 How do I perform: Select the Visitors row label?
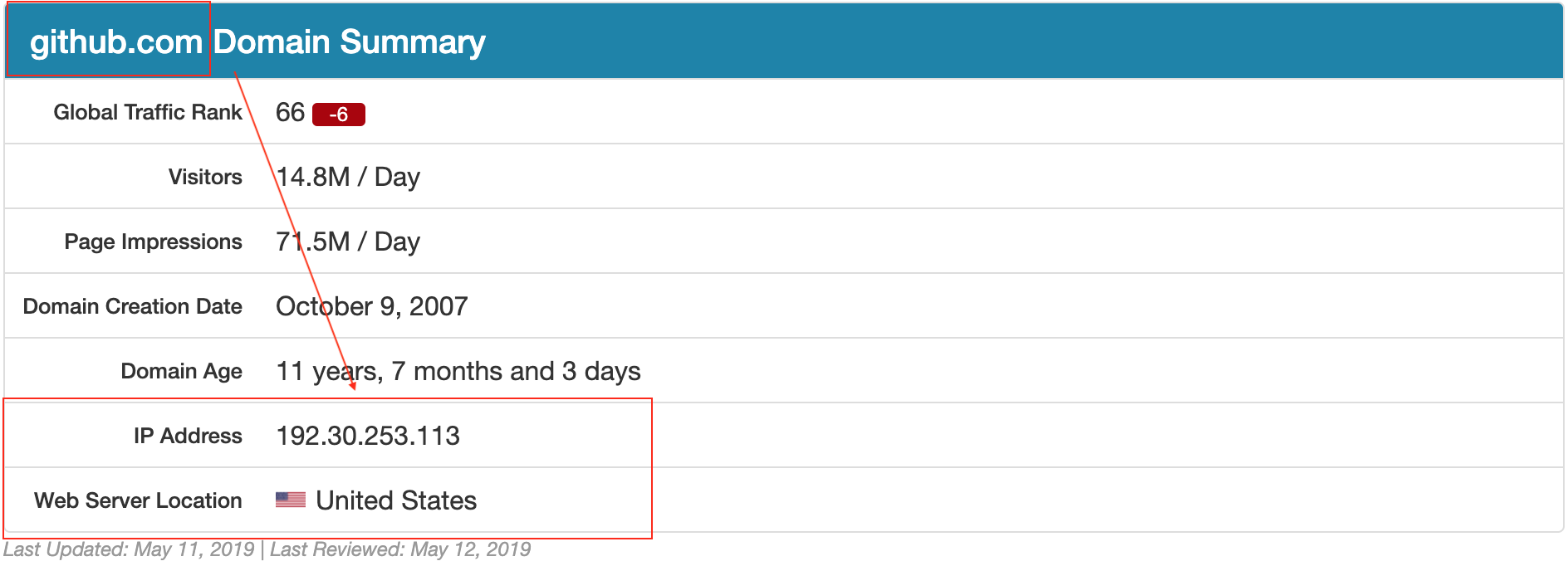205,177
